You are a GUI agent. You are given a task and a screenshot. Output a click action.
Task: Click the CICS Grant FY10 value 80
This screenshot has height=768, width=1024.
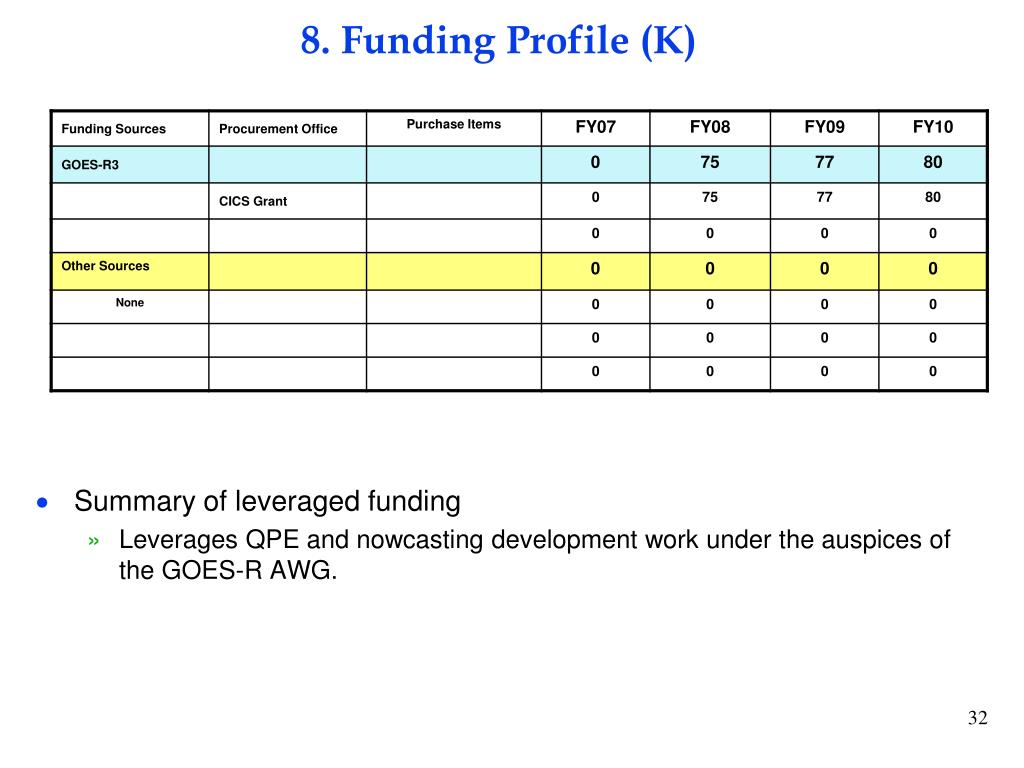[933, 197]
